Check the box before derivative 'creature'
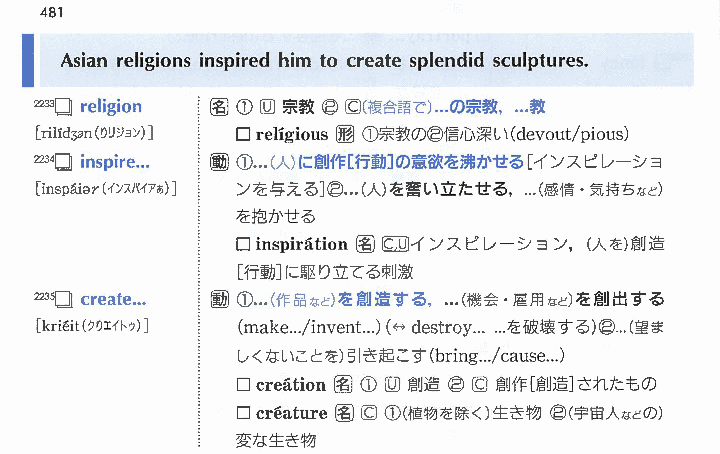 click(x=242, y=413)
